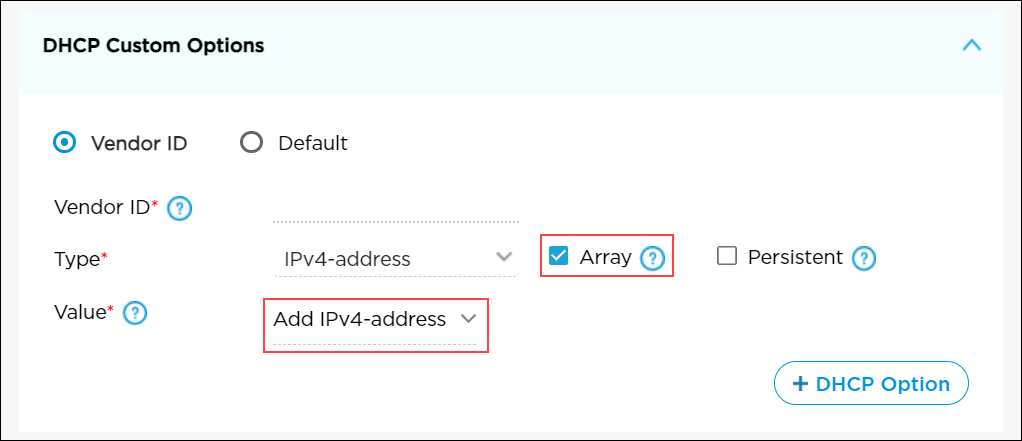
Task: Focus the Vendor ID text input field
Action: [395, 209]
